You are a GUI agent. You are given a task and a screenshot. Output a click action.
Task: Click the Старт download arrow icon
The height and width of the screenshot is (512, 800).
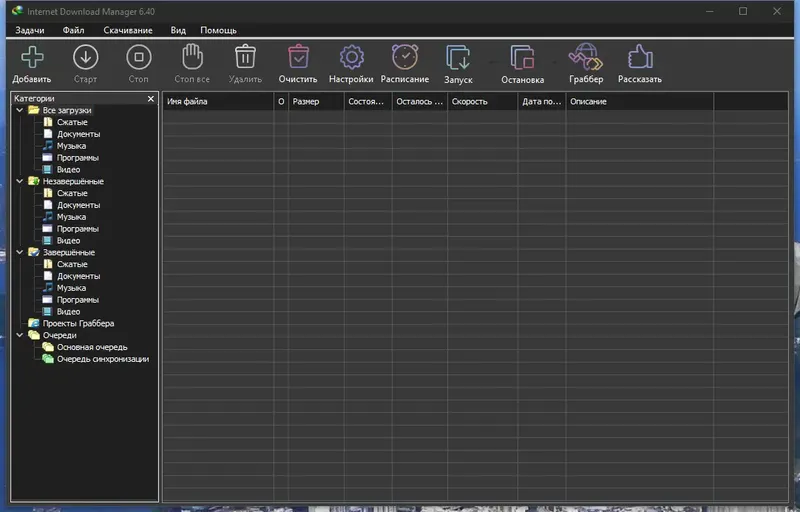coord(85,57)
